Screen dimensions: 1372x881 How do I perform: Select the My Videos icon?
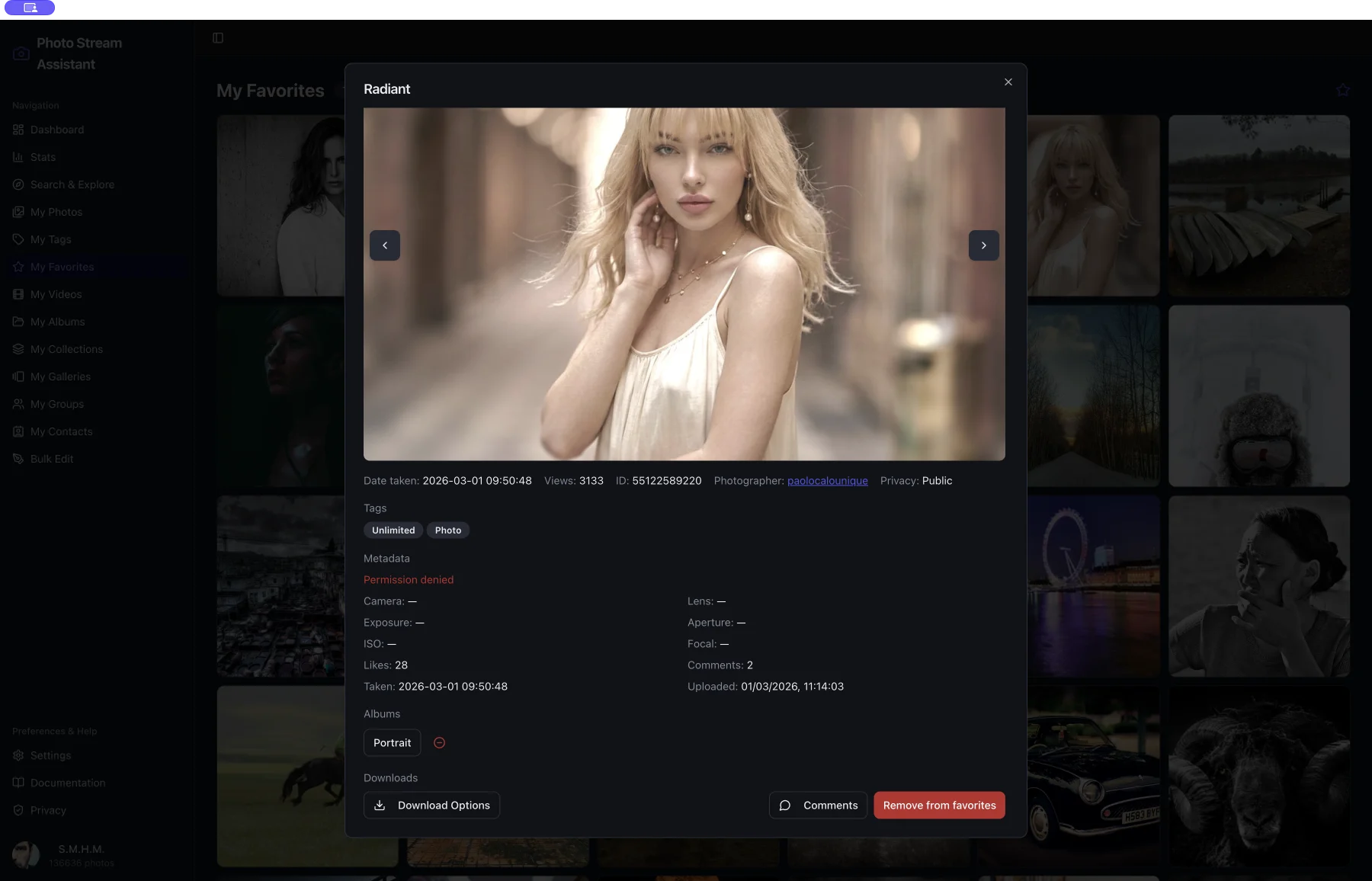(18, 294)
